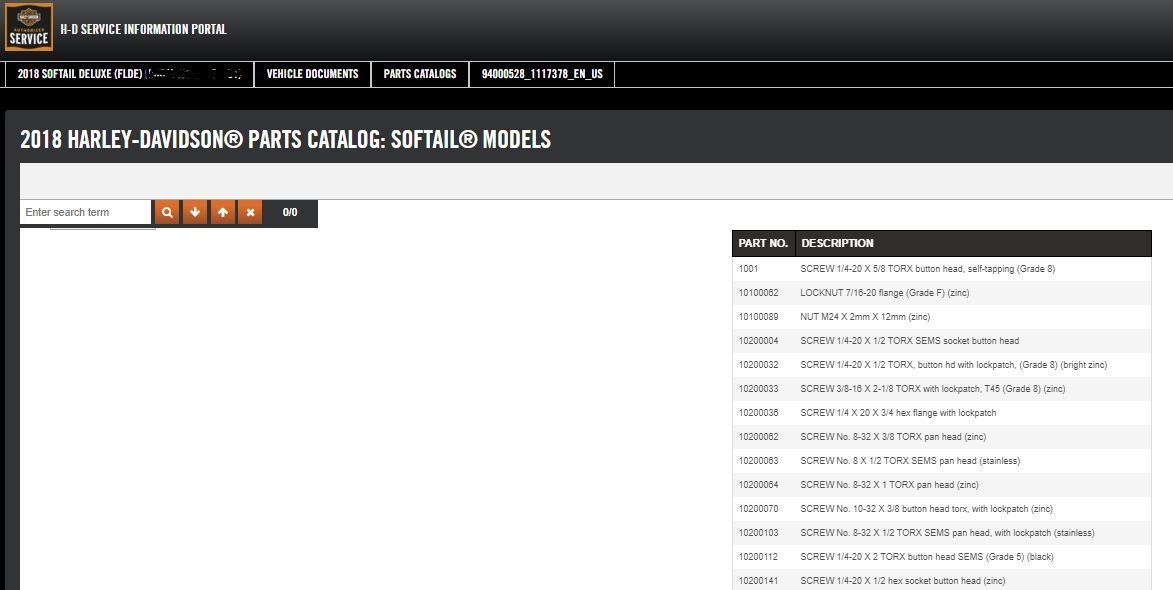This screenshot has height=590, width=1173.
Task: Open the Parts Catalogs tab
Action: point(419,74)
